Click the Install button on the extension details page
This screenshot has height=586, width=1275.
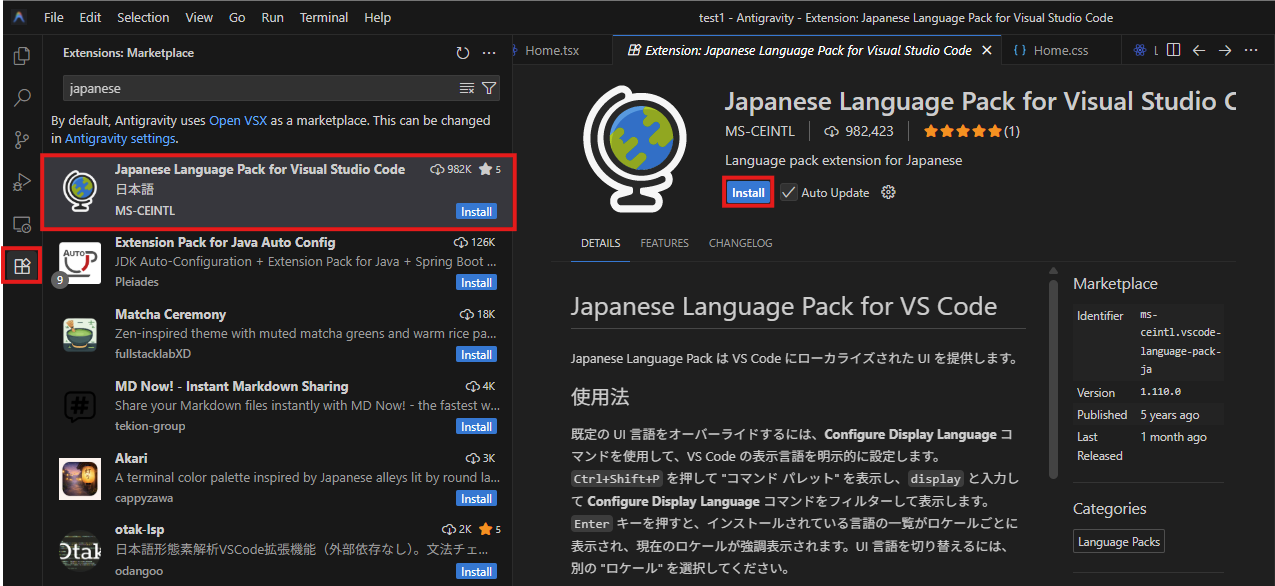click(748, 193)
